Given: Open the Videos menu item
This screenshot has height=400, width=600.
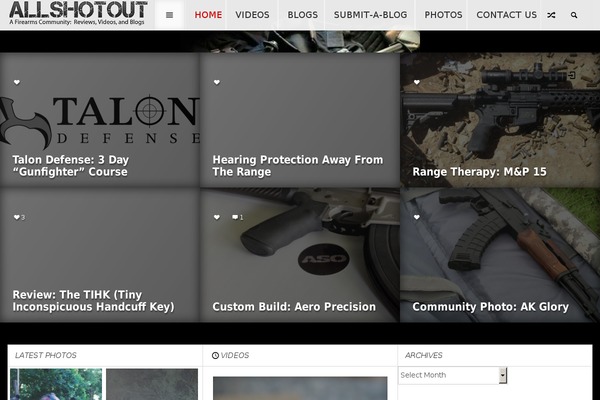Looking at the screenshot, I should click(x=252, y=15).
